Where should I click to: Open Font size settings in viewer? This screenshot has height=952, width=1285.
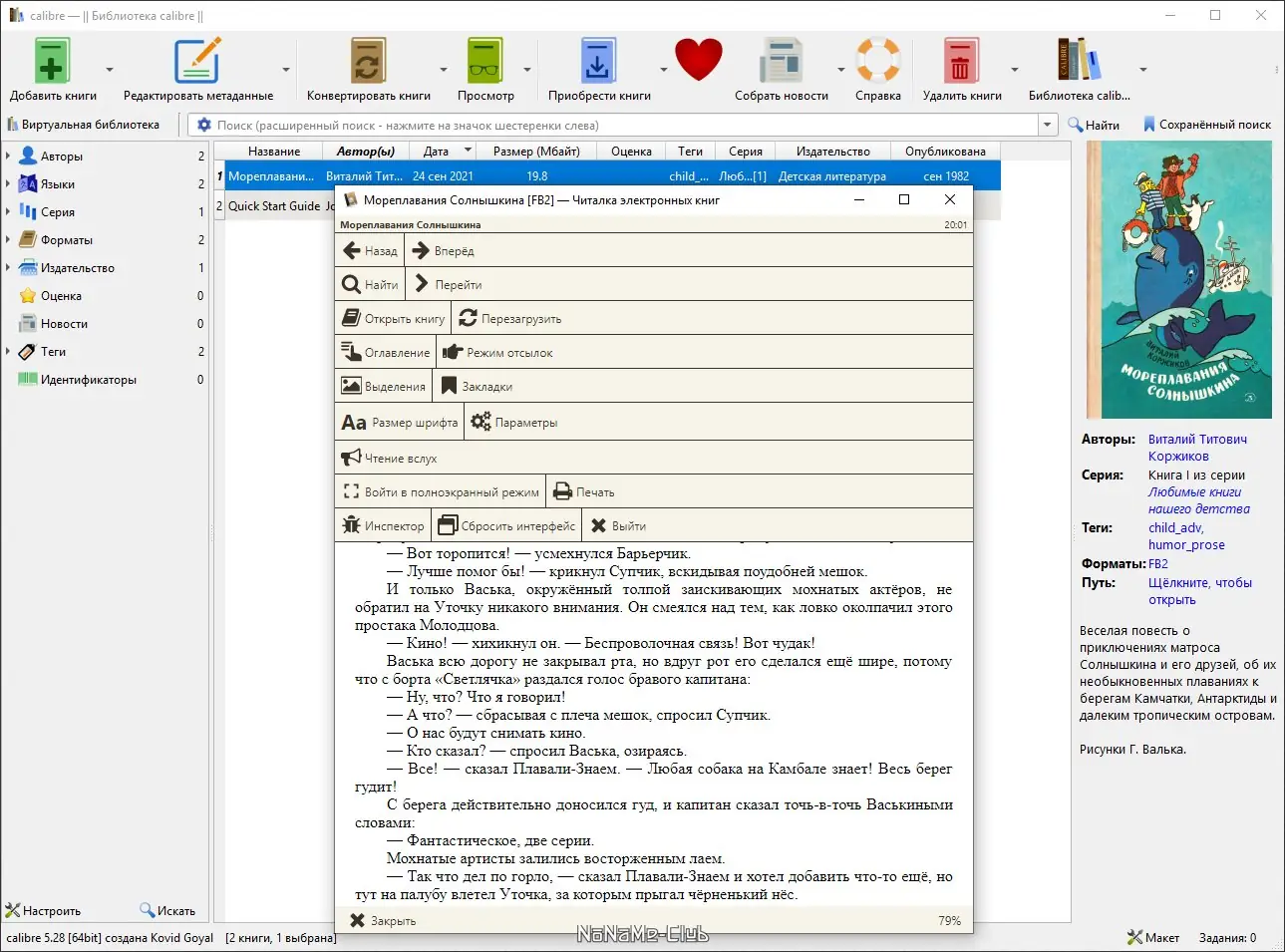click(x=400, y=423)
